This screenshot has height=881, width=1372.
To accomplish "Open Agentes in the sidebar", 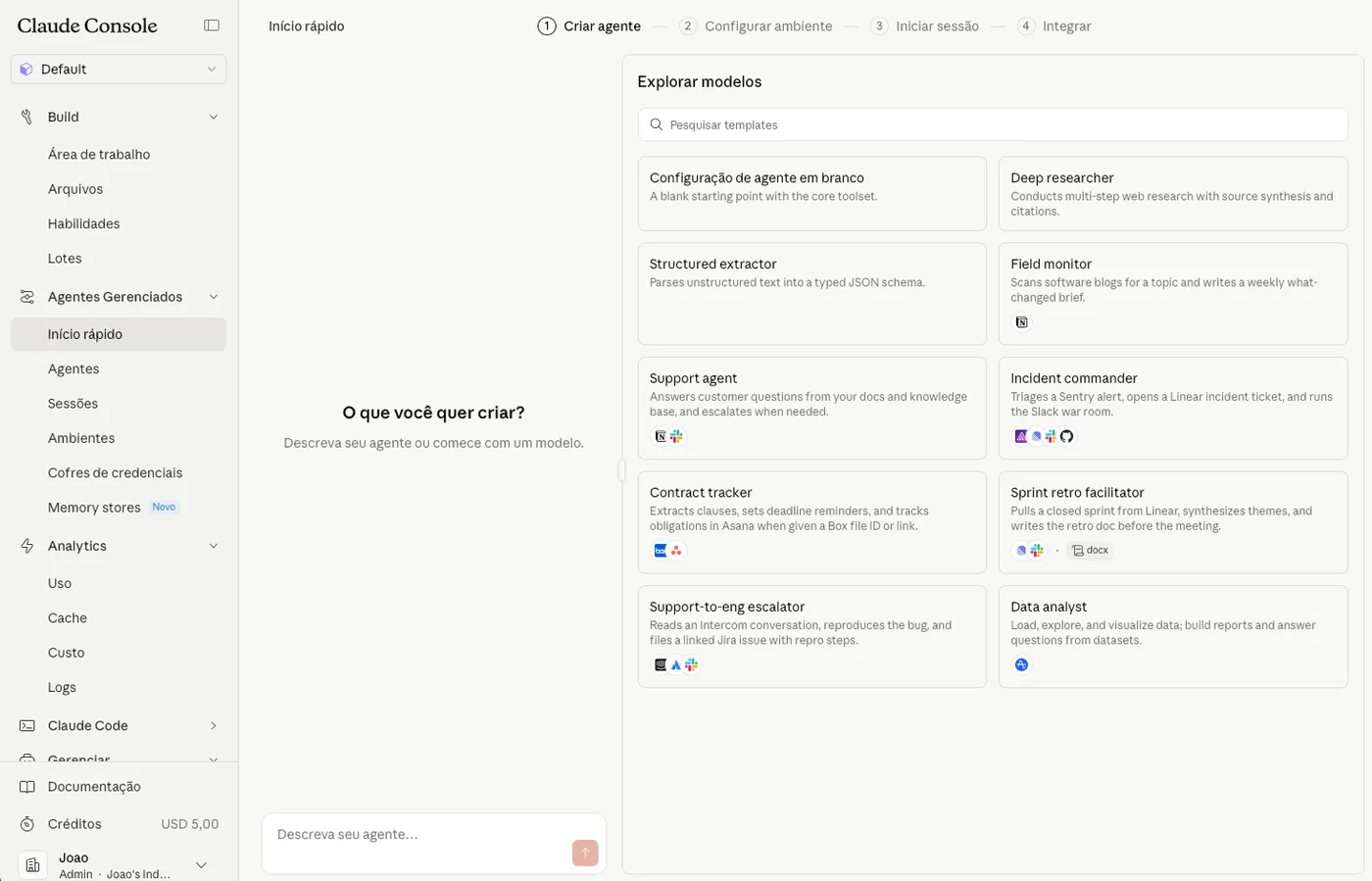I will pos(119,369).
